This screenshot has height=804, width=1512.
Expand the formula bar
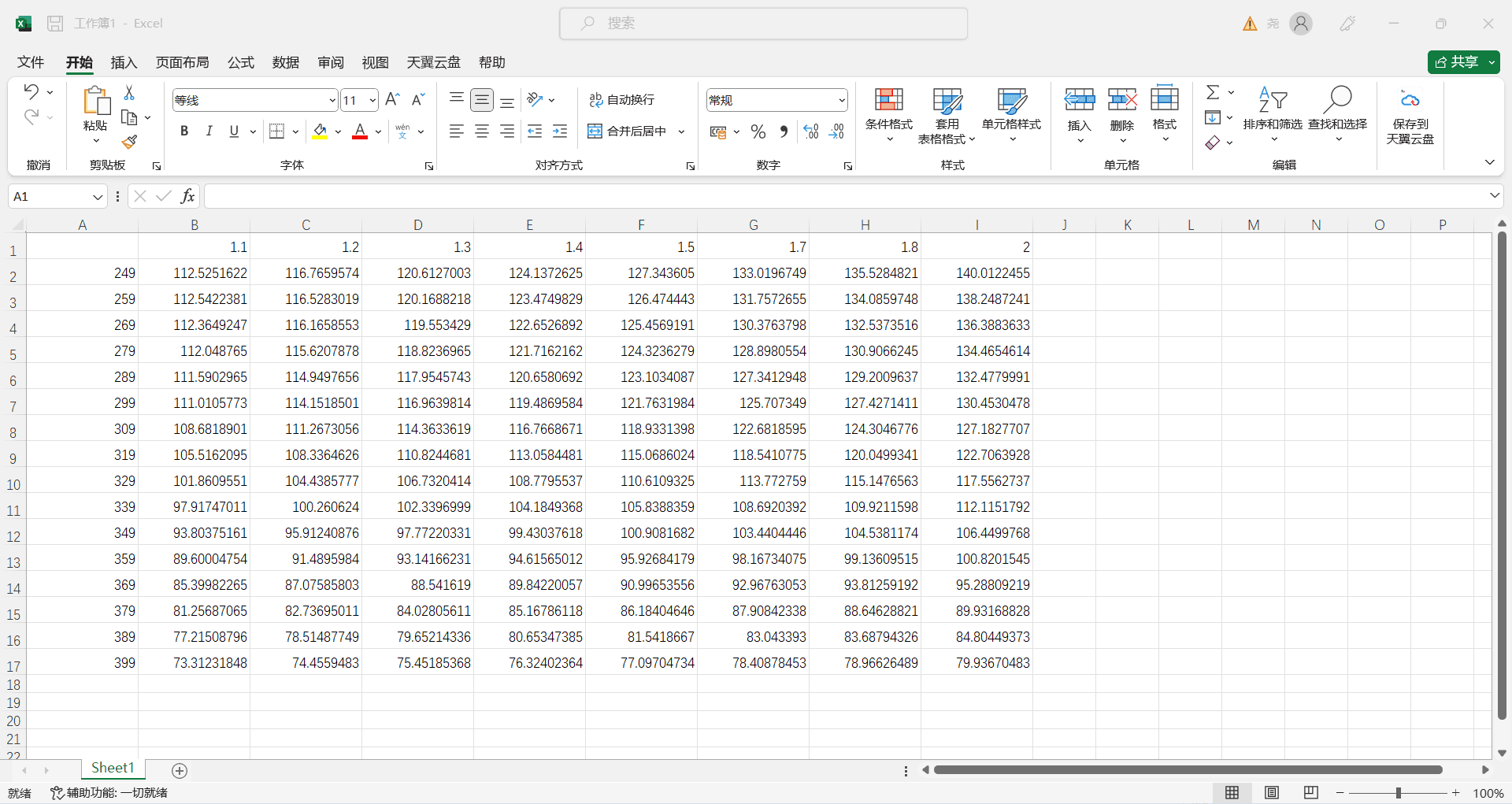click(1494, 195)
